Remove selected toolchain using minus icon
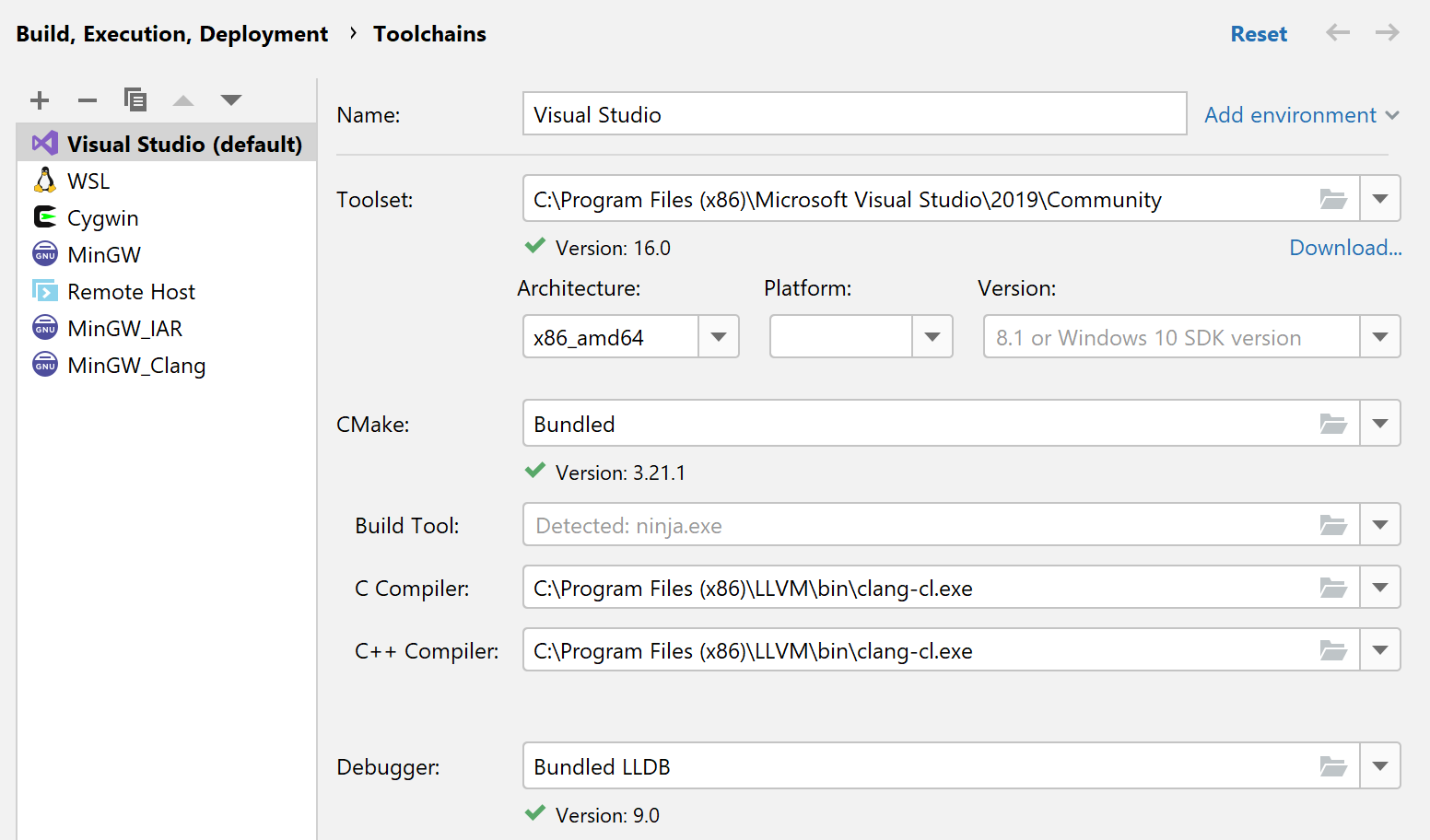1430x840 pixels. [87, 99]
